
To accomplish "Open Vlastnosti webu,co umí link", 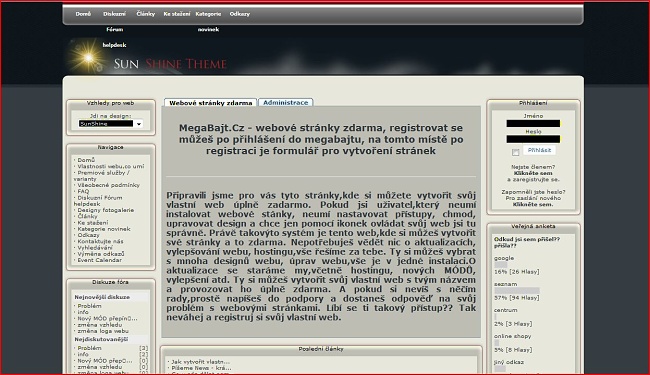I will click(111, 166).
